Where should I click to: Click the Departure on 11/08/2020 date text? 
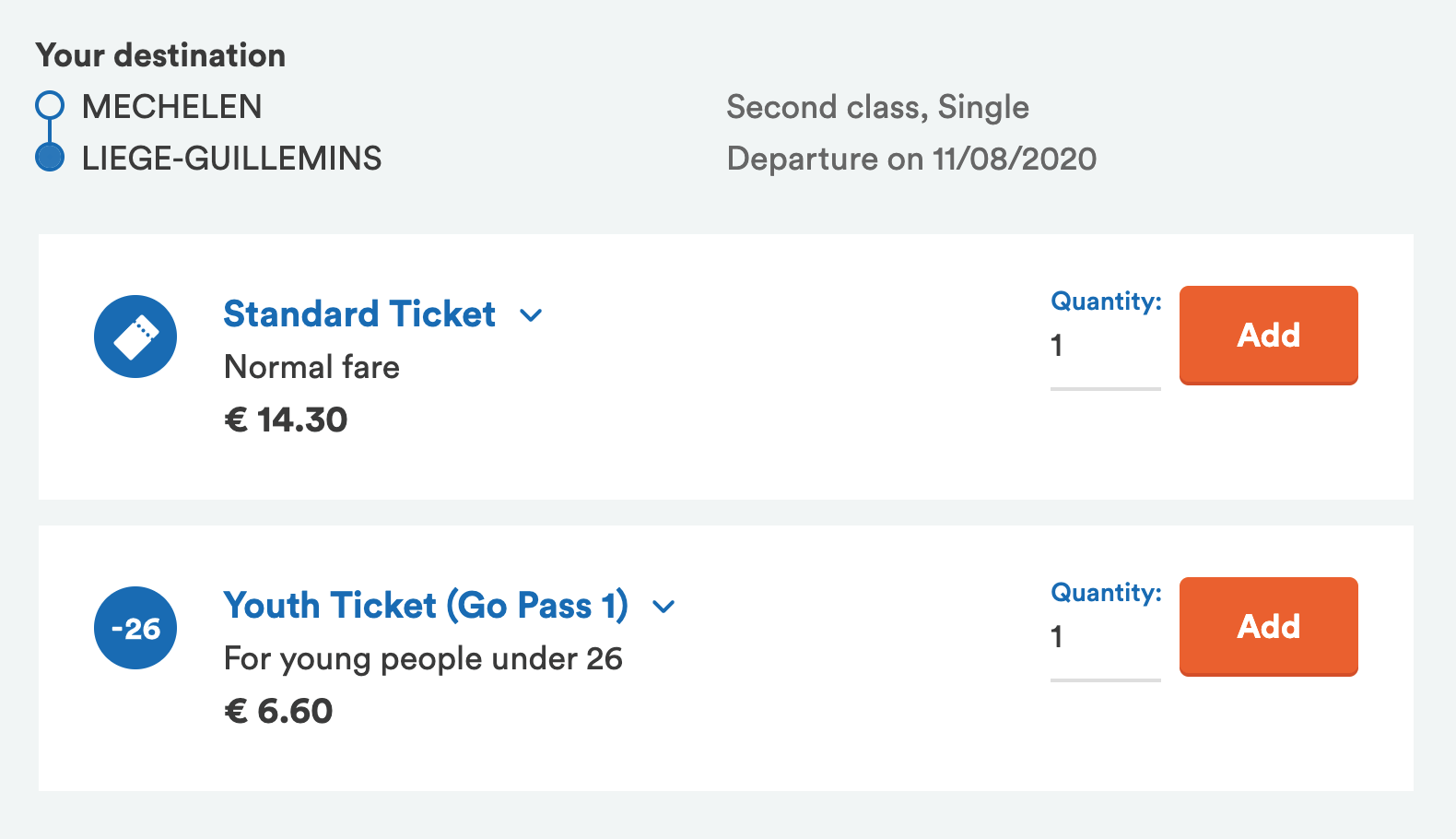point(911,159)
